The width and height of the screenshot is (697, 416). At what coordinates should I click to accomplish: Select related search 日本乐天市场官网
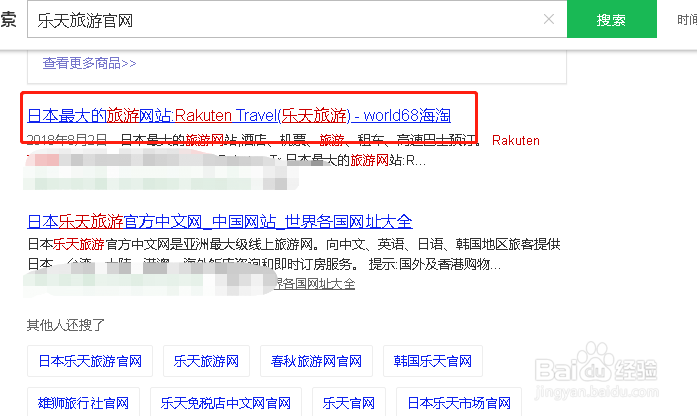coord(459,403)
